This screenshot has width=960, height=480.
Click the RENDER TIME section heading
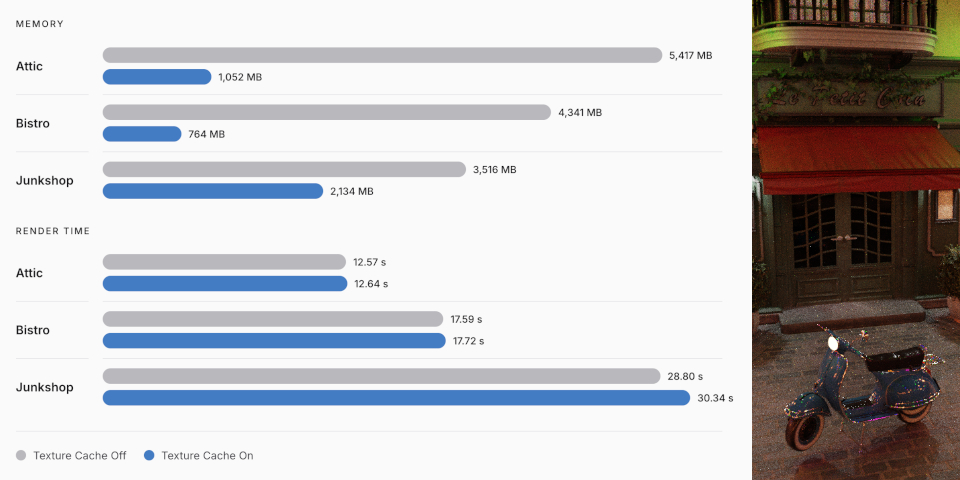point(53,231)
